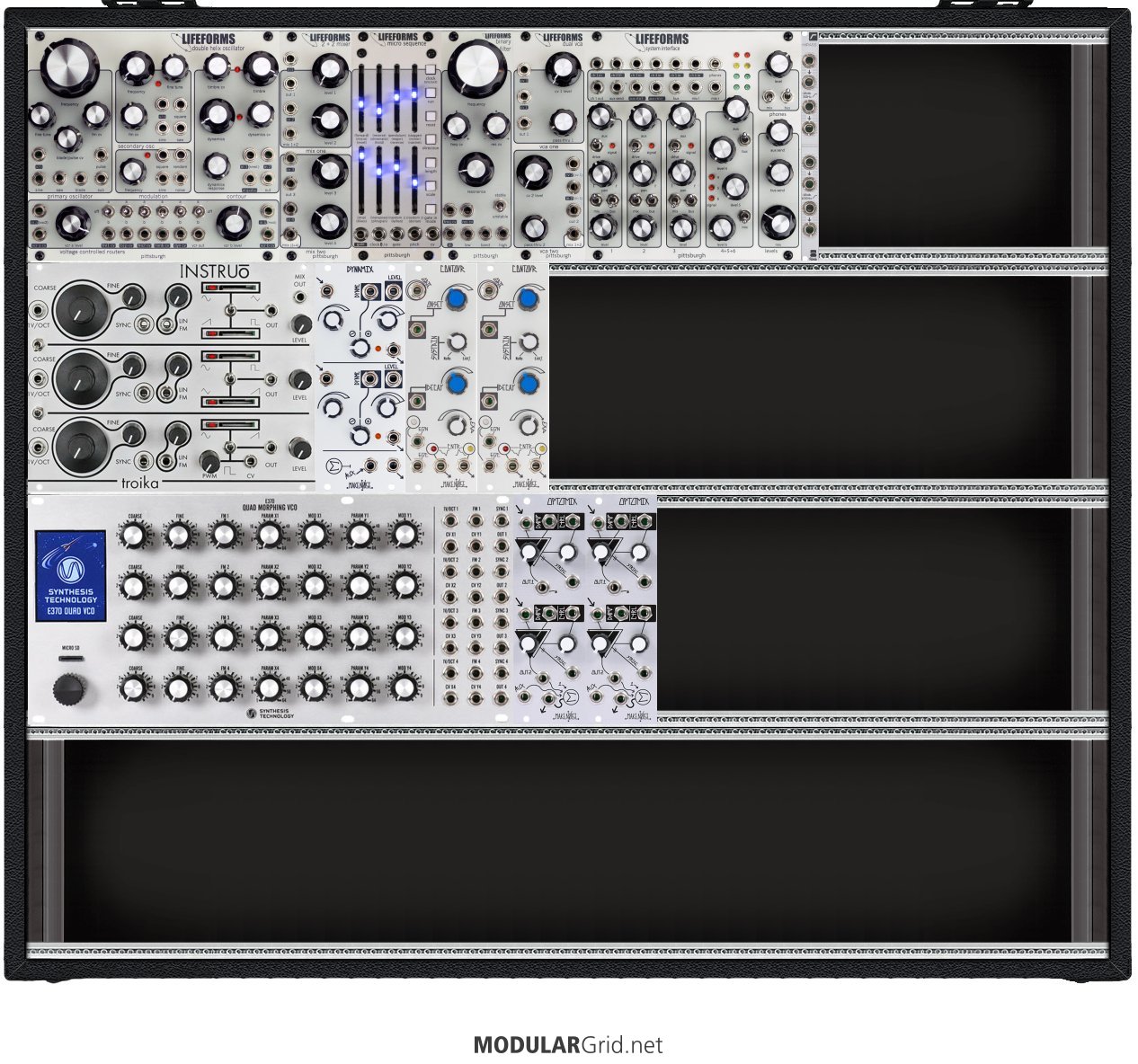Click the blue DECAY knob on right Contour
The height and width of the screenshot is (1064, 1138).
pyautogui.click(x=529, y=384)
